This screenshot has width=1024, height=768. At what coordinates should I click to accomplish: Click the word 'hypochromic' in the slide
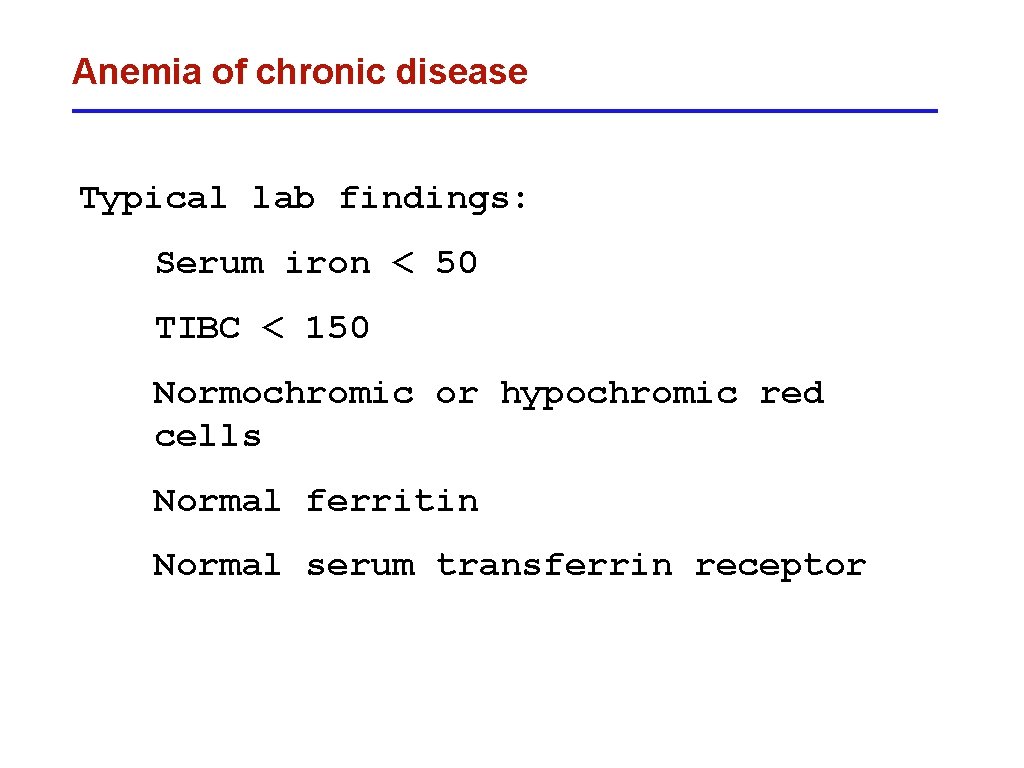click(x=619, y=394)
